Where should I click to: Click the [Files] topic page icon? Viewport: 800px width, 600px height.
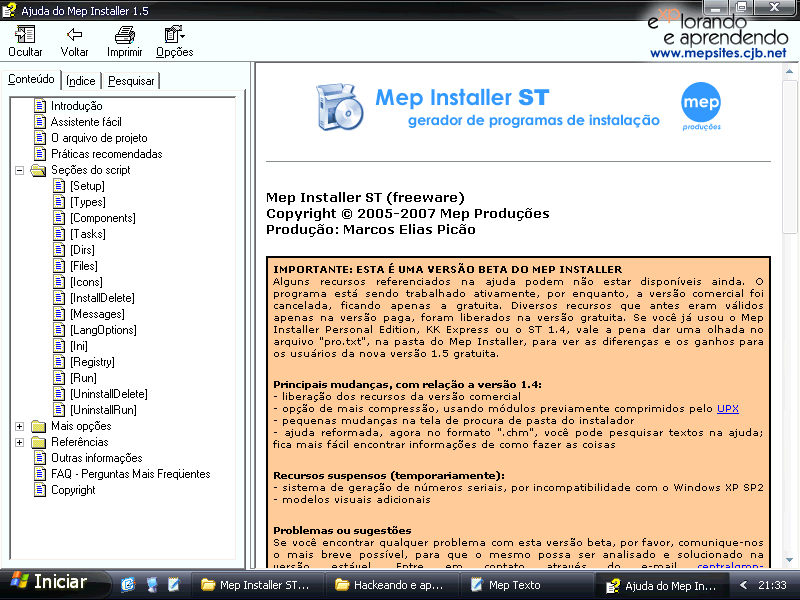coord(60,266)
